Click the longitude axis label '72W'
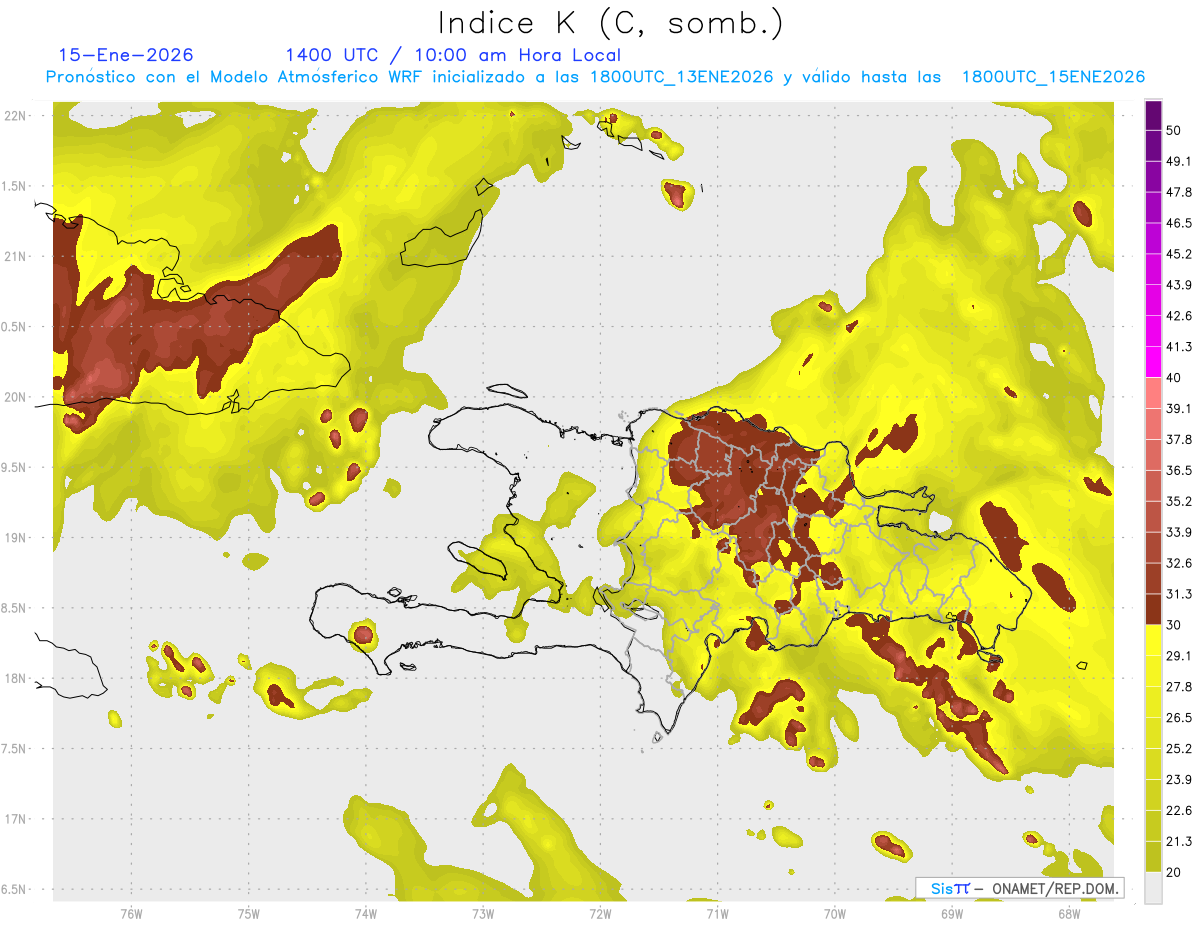Image resolution: width=1200 pixels, height=927 pixels. 600,914
